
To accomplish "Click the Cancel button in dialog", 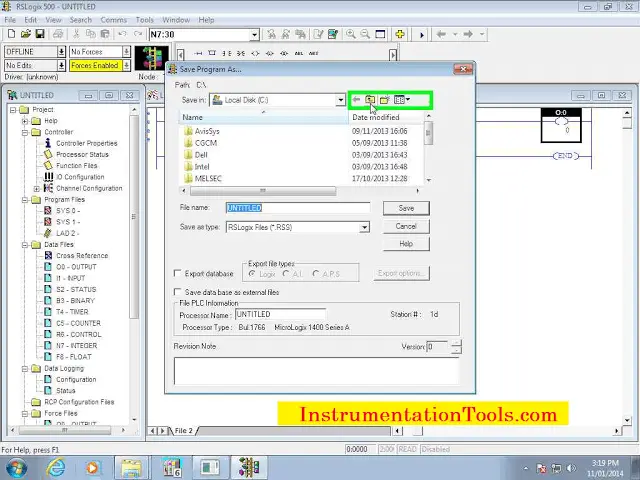I will [406, 226].
